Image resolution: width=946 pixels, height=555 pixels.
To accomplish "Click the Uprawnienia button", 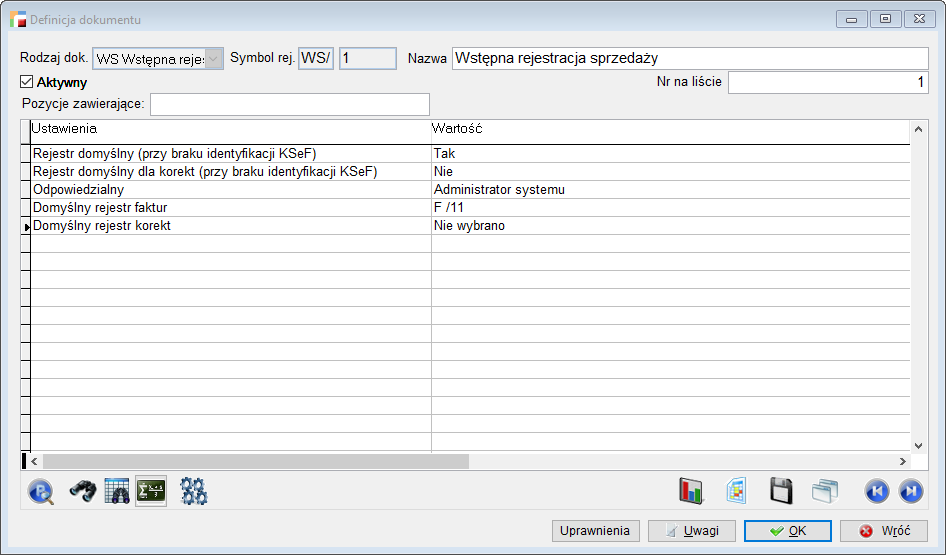I will (595, 531).
